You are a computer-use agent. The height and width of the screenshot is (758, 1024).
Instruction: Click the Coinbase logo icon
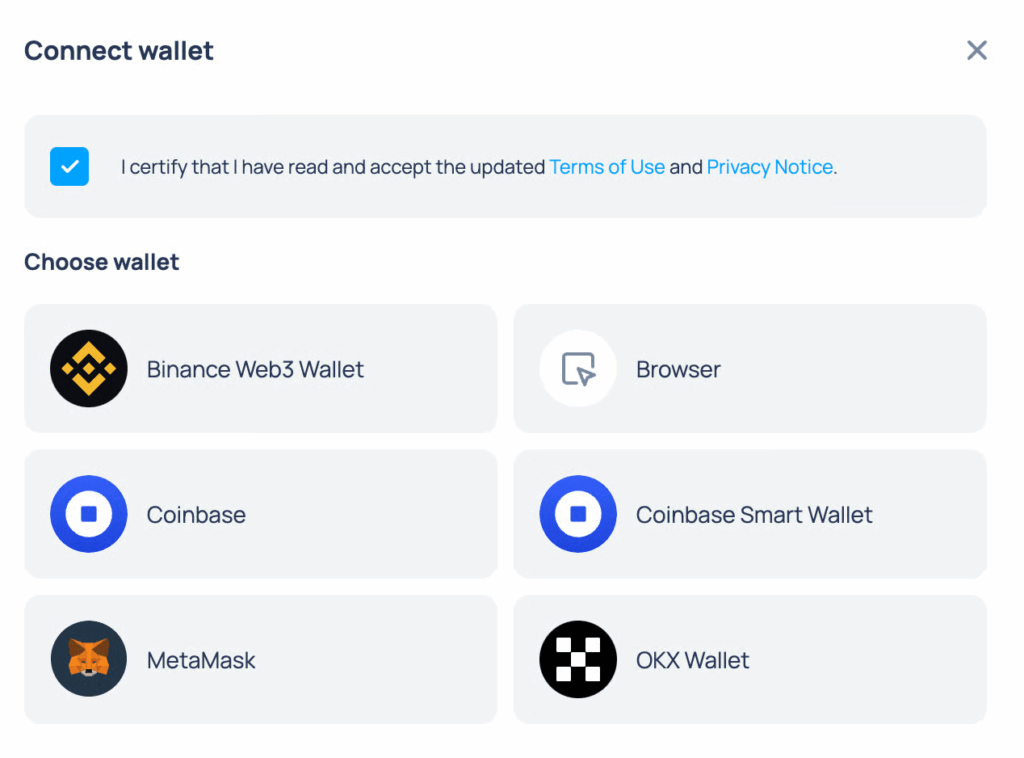89,514
